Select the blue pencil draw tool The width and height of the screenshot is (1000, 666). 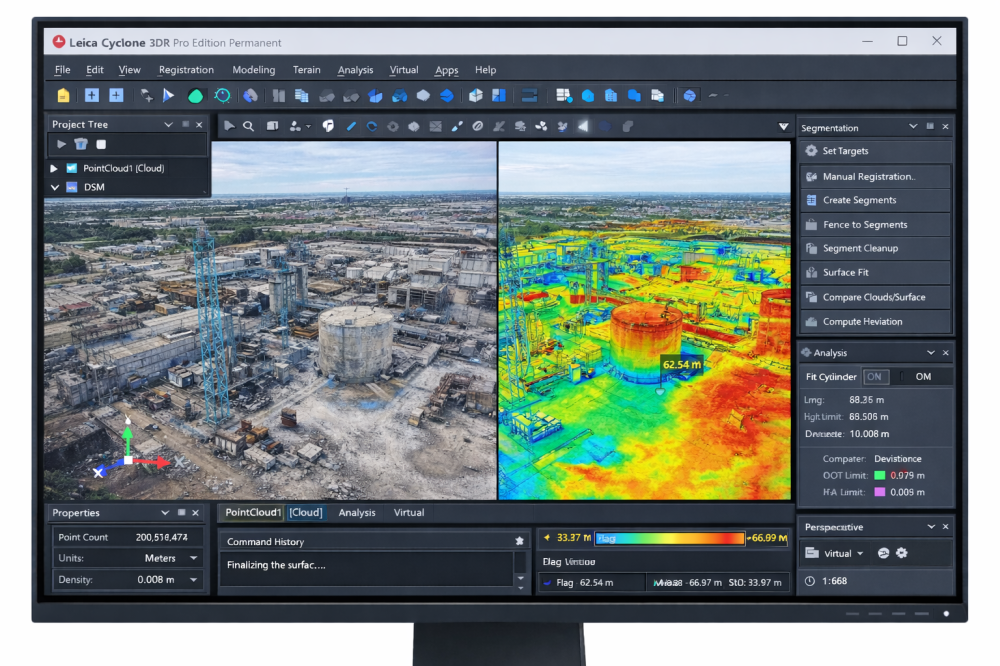[351, 126]
